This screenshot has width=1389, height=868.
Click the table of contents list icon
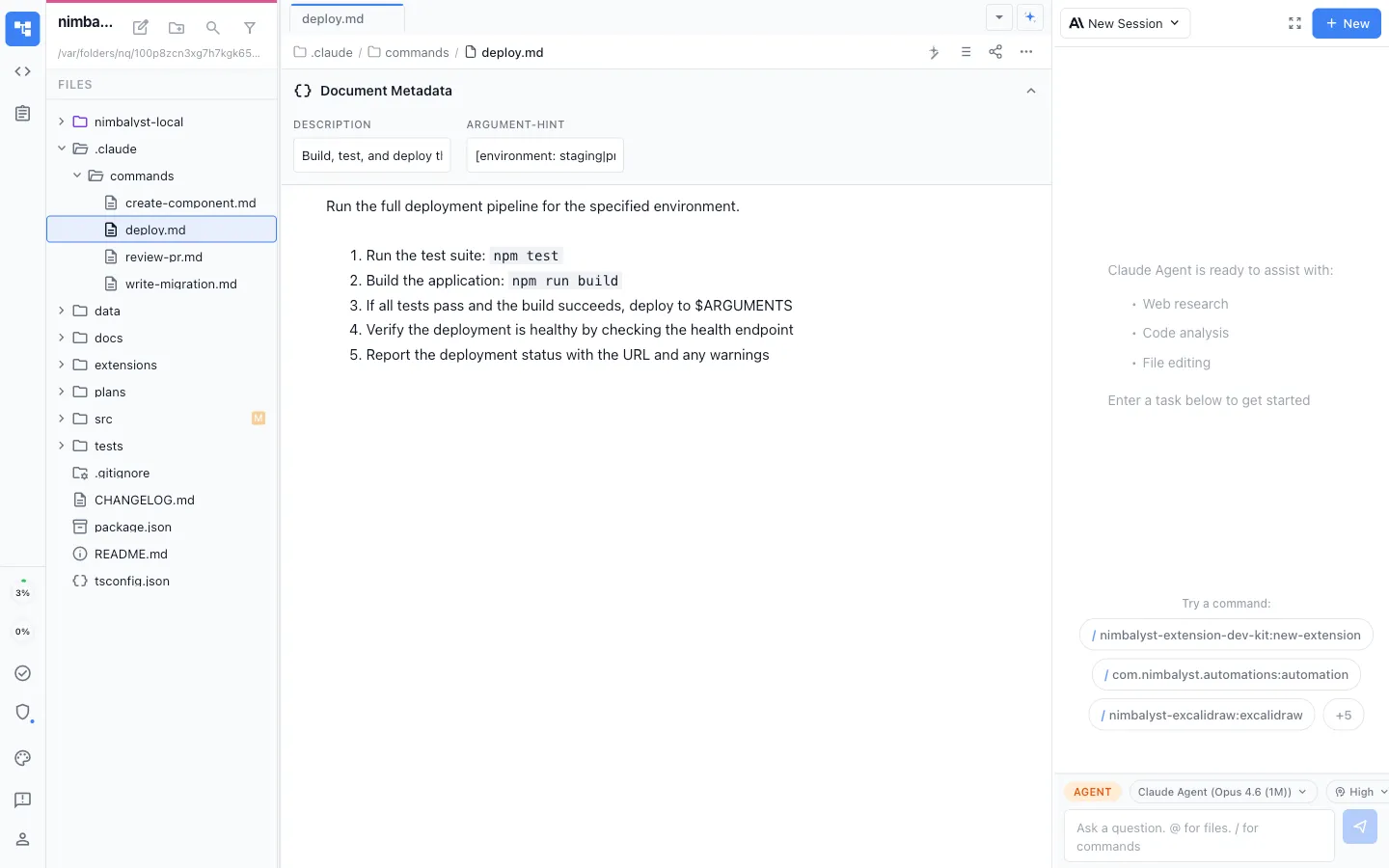click(x=966, y=52)
